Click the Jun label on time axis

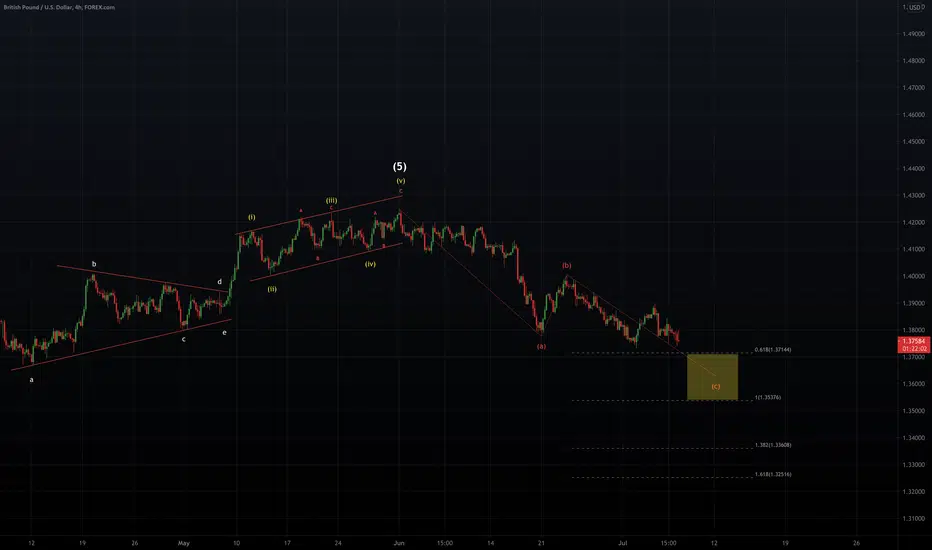point(399,543)
